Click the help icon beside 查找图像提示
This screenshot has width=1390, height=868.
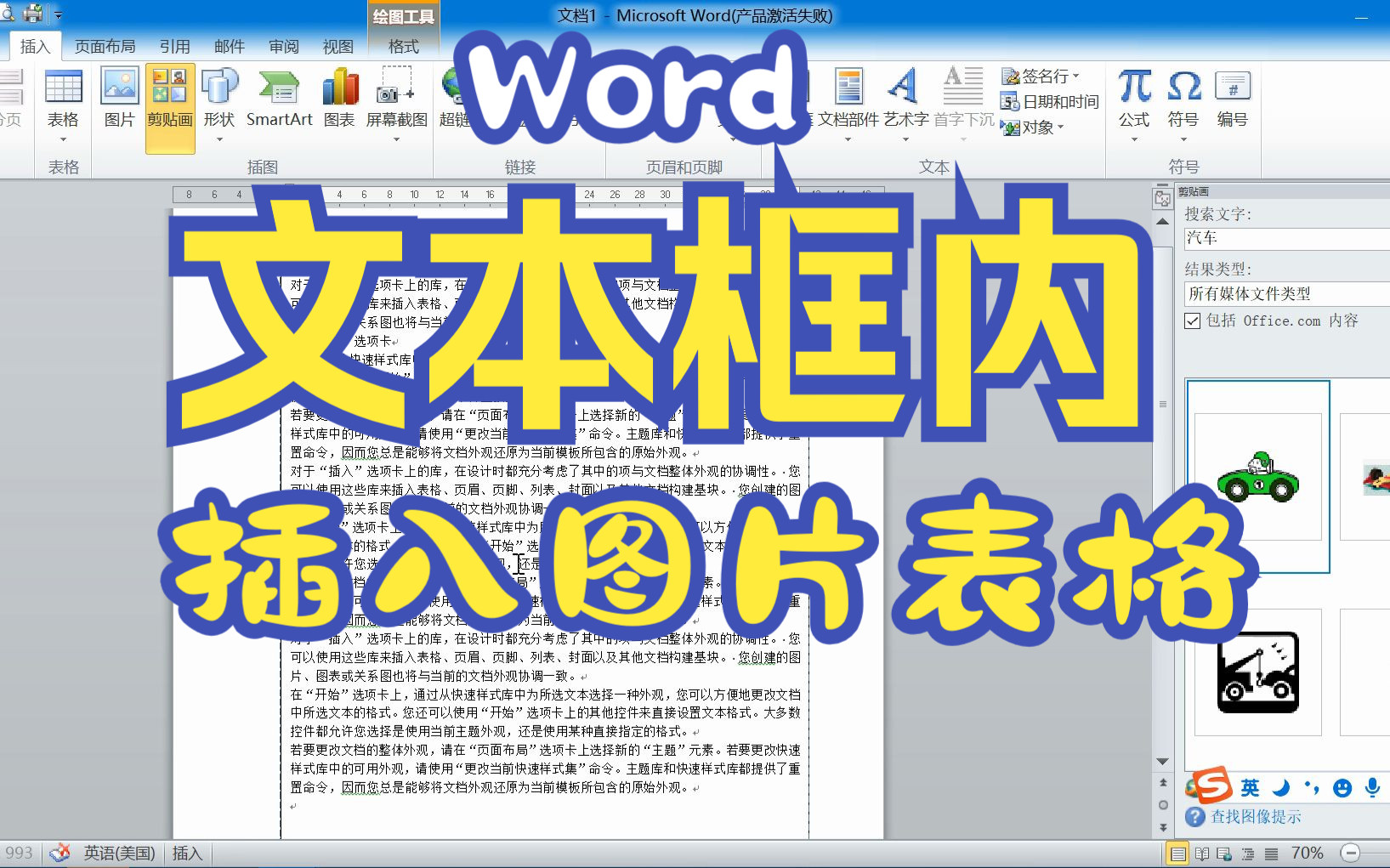point(1194,817)
